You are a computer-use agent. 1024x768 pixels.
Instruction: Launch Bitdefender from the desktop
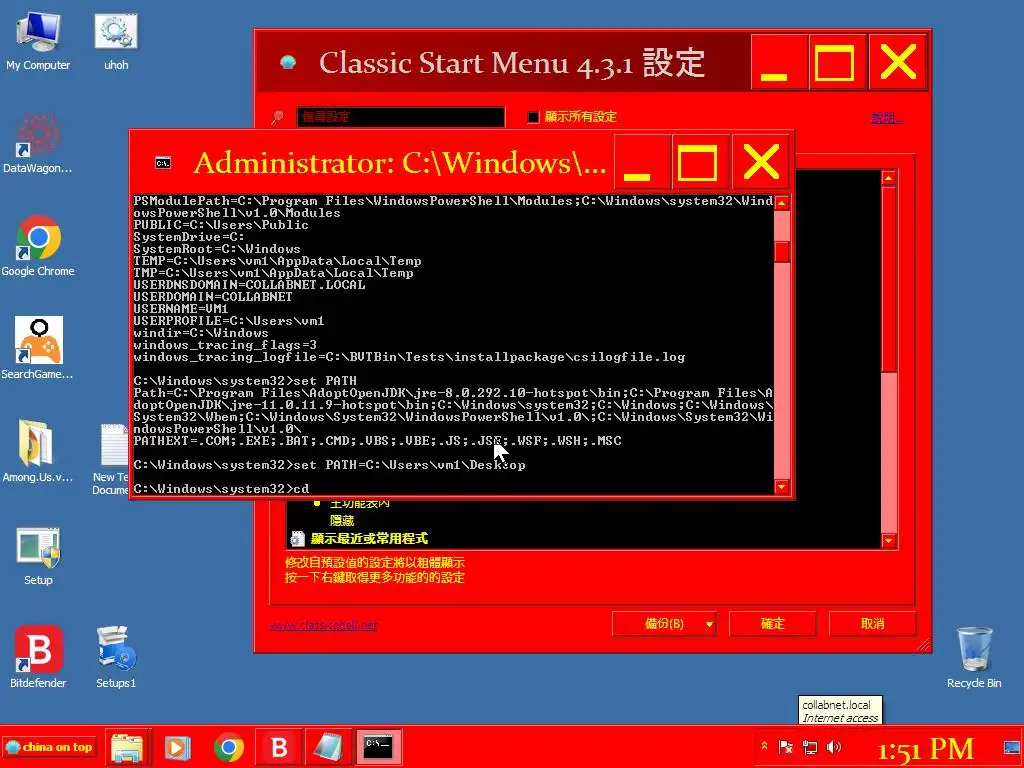(38, 657)
